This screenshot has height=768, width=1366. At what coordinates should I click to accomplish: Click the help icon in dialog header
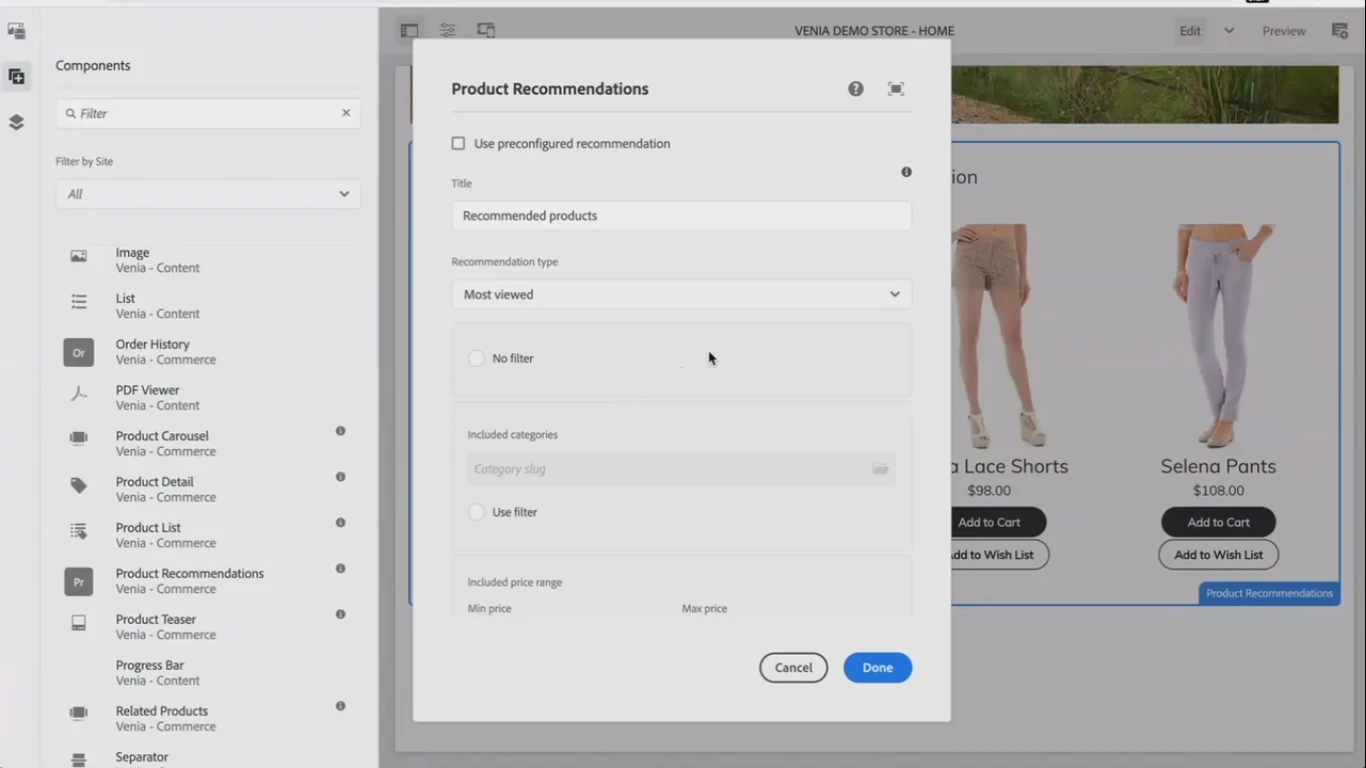coord(855,89)
